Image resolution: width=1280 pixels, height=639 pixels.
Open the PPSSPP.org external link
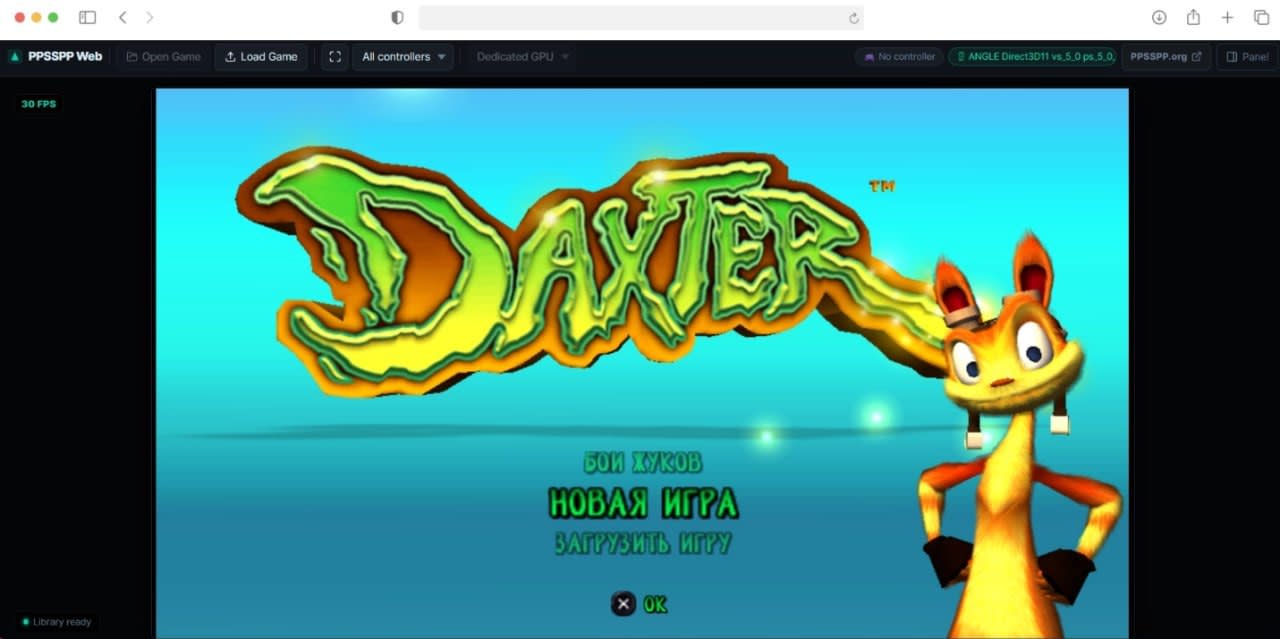1166,57
